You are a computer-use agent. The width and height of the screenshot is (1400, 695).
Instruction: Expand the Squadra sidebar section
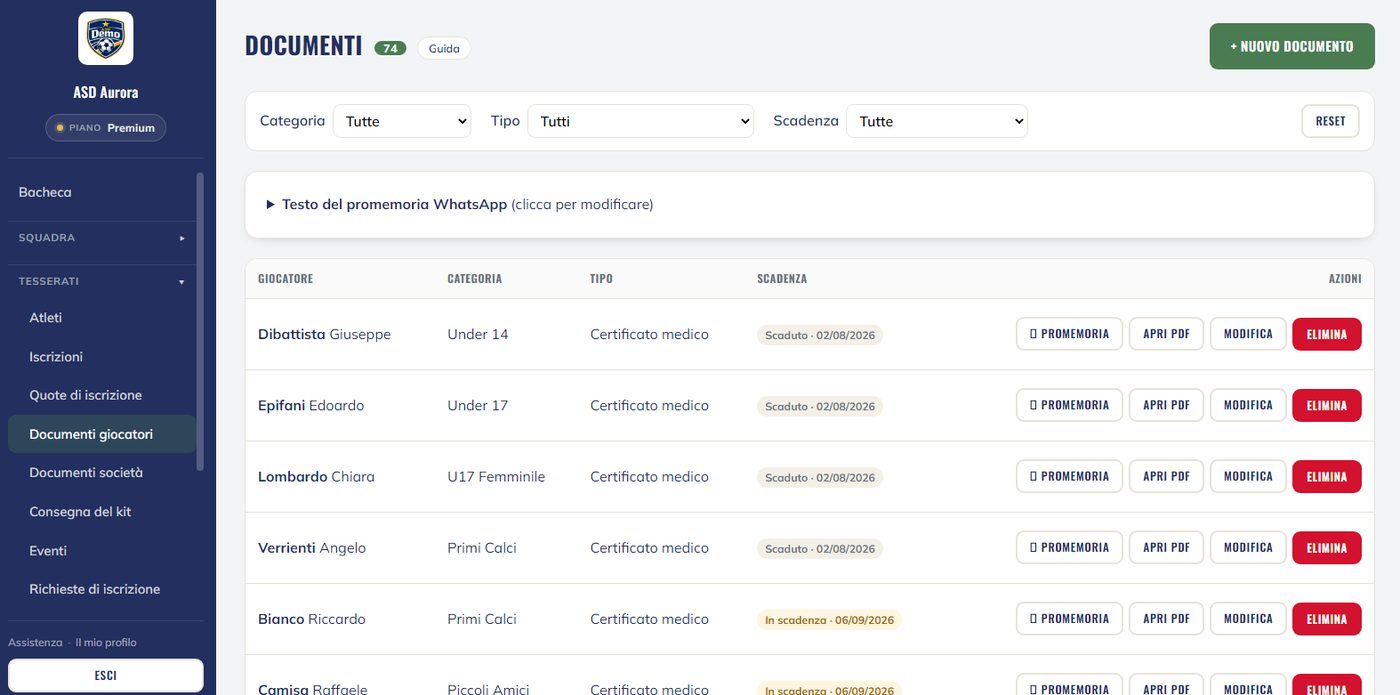102,238
